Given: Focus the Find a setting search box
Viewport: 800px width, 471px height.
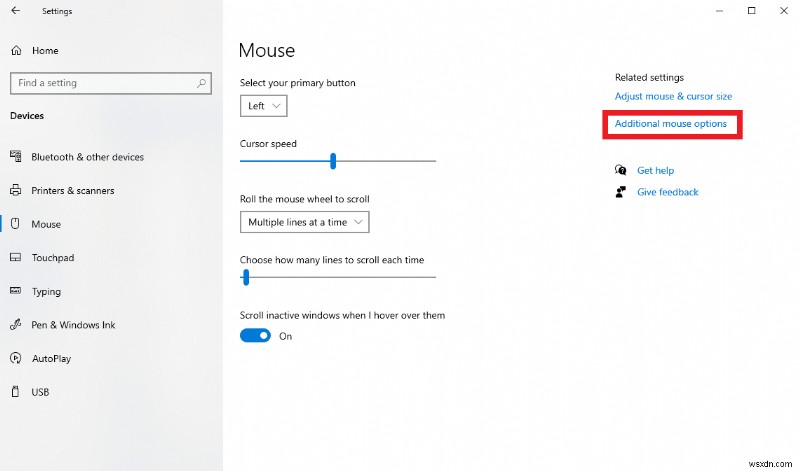Looking at the screenshot, I should 100,83.
